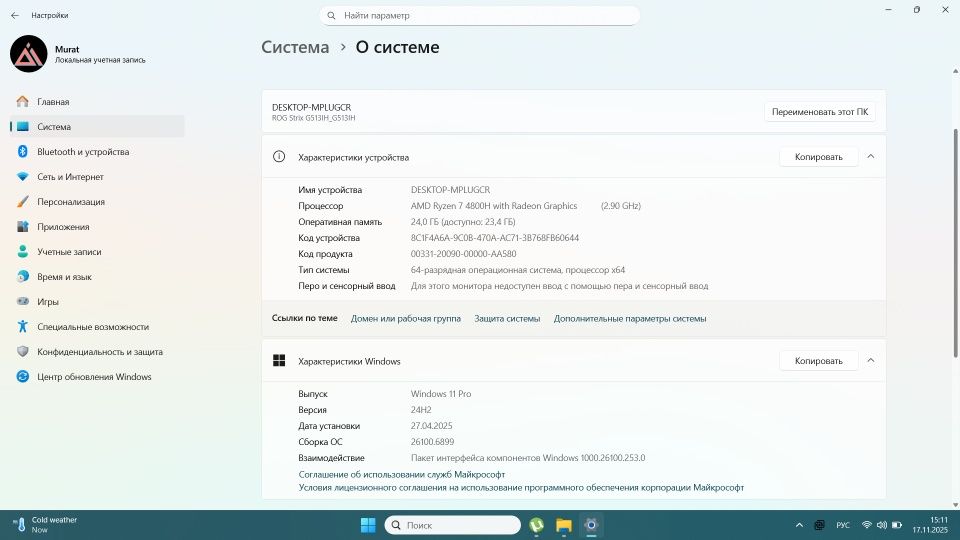Click the battery tray icon
960x540 pixels.
click(x=897, y=525)
